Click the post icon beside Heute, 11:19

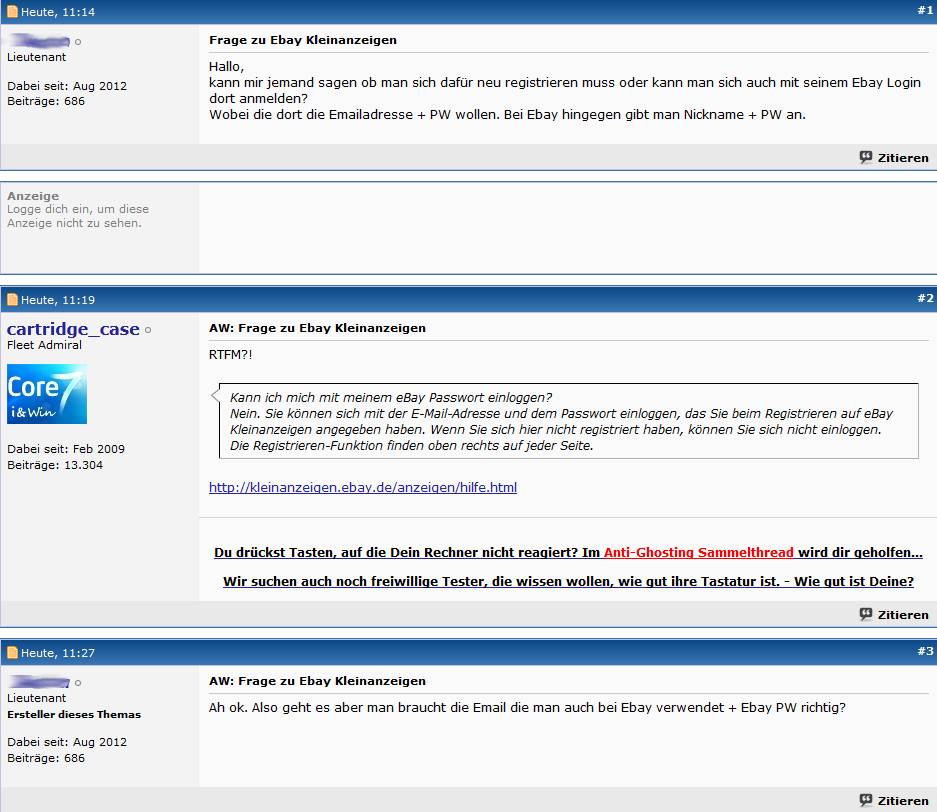coord(12,299)
